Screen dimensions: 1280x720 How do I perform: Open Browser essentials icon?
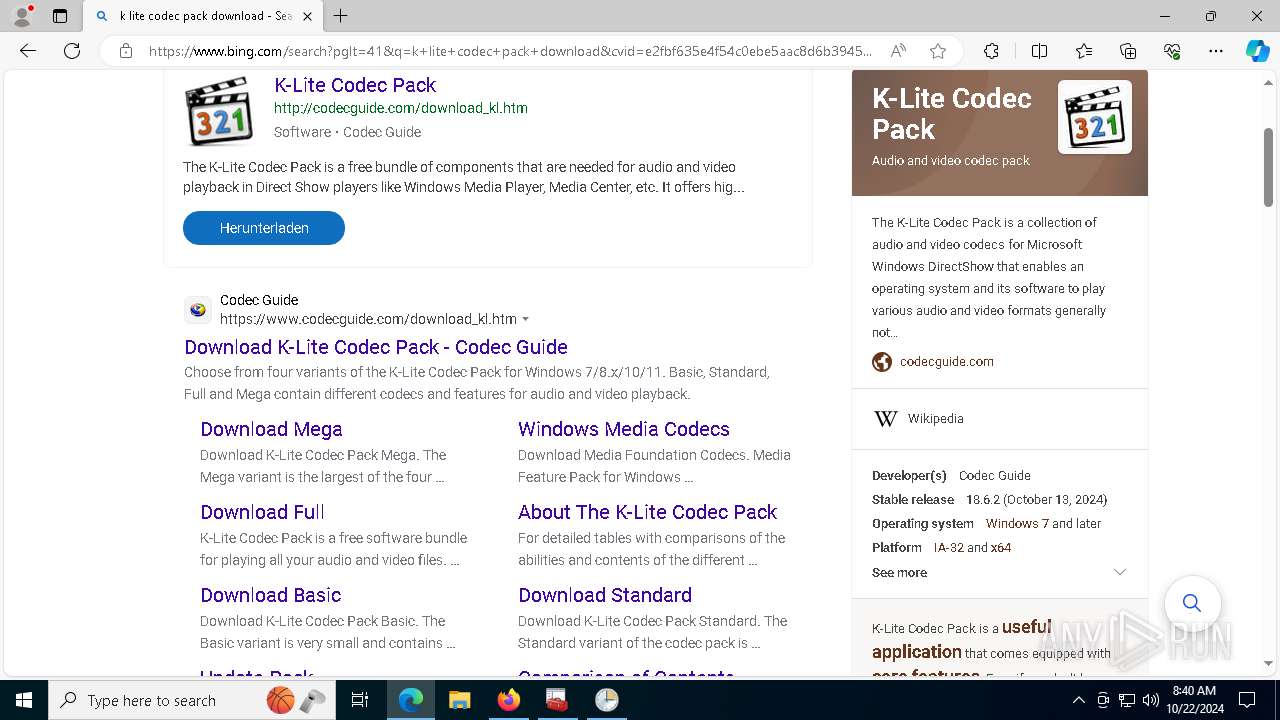coord(1172,51)
